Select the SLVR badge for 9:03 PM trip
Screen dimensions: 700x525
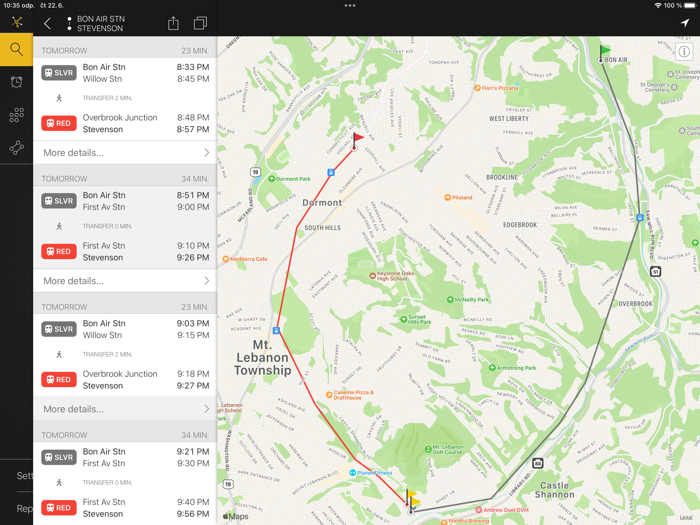pos(59,329)
